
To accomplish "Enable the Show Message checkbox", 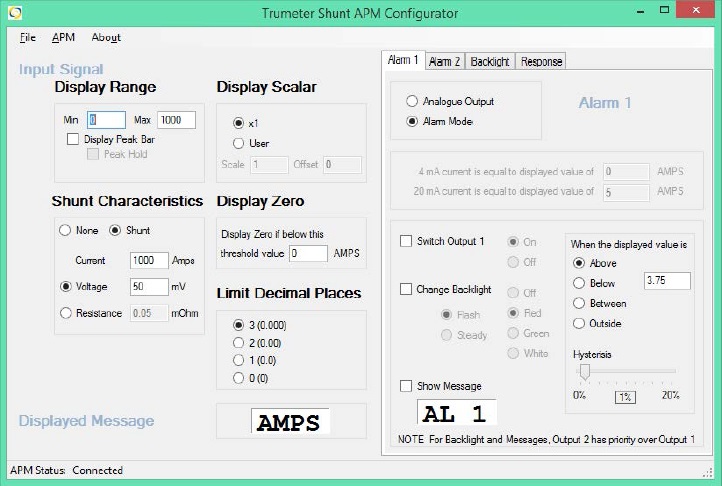I will [x=406, y=386].
